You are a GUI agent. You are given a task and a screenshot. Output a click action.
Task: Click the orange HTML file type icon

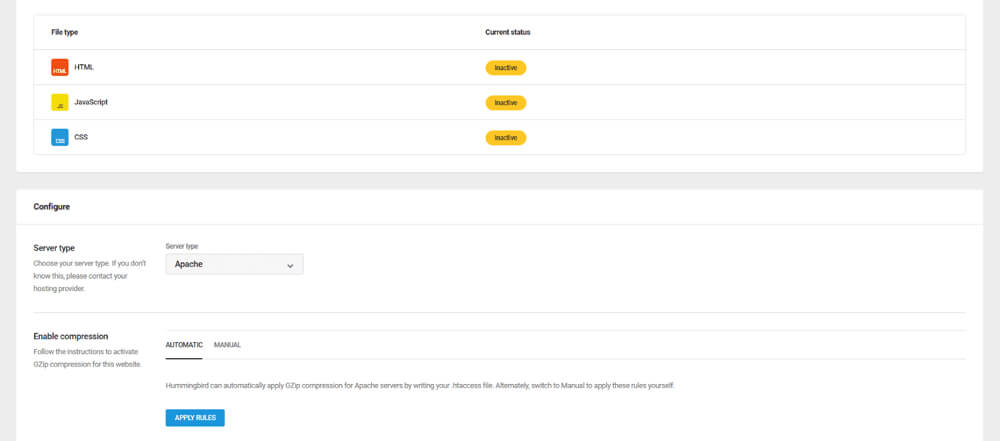(59, 68)
